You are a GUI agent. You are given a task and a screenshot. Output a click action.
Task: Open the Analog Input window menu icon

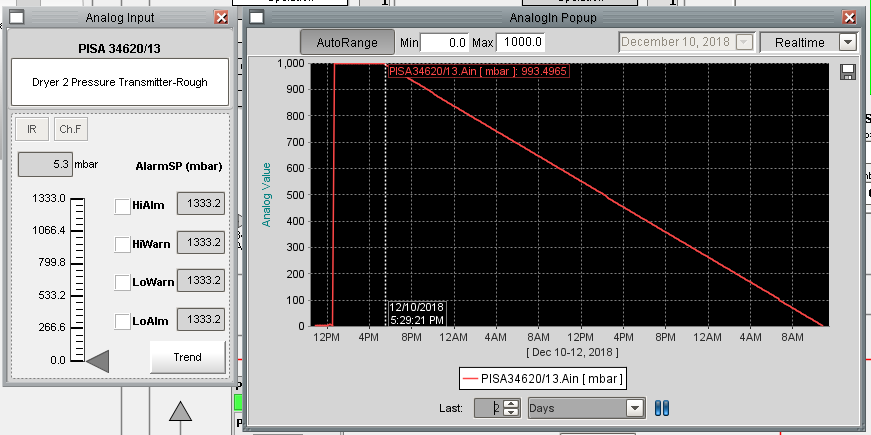pyautogui.click(x=17, y=17)
